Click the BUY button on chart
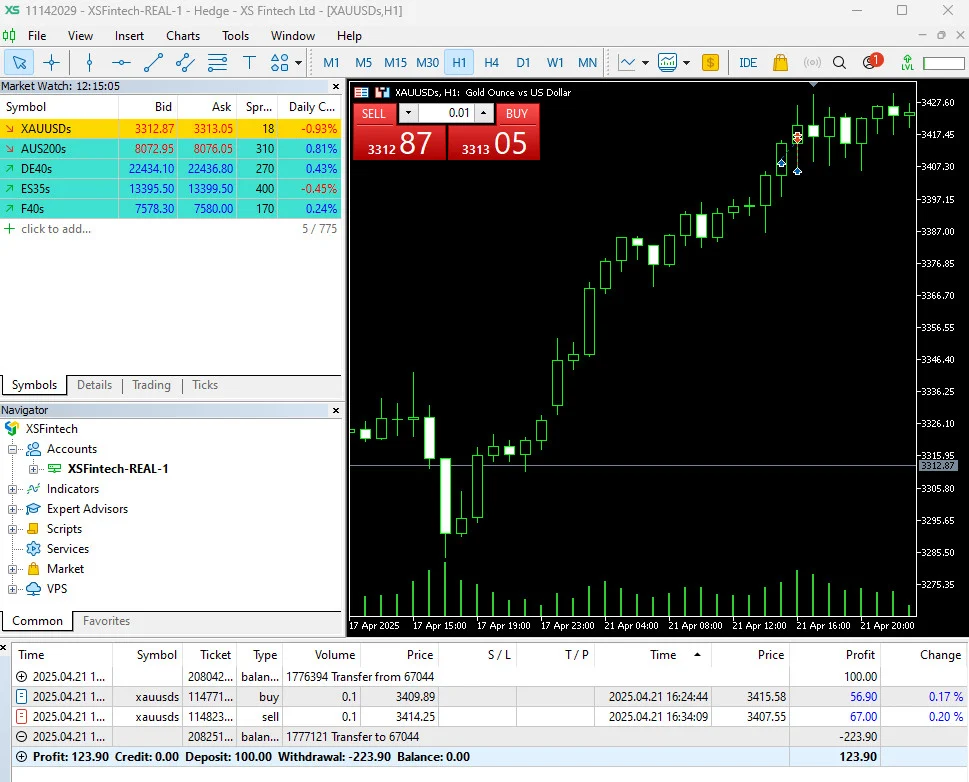This screenshot has width=969, height=782. click(x=493, y=132)
